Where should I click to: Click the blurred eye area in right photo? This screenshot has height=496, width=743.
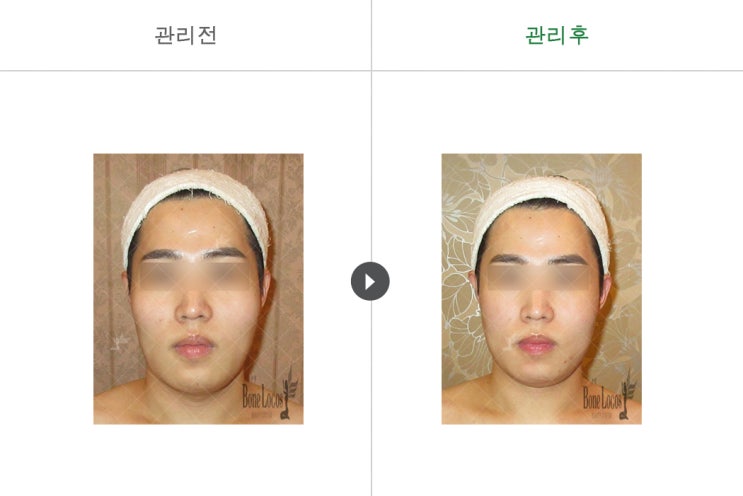(x=539, y=277)
